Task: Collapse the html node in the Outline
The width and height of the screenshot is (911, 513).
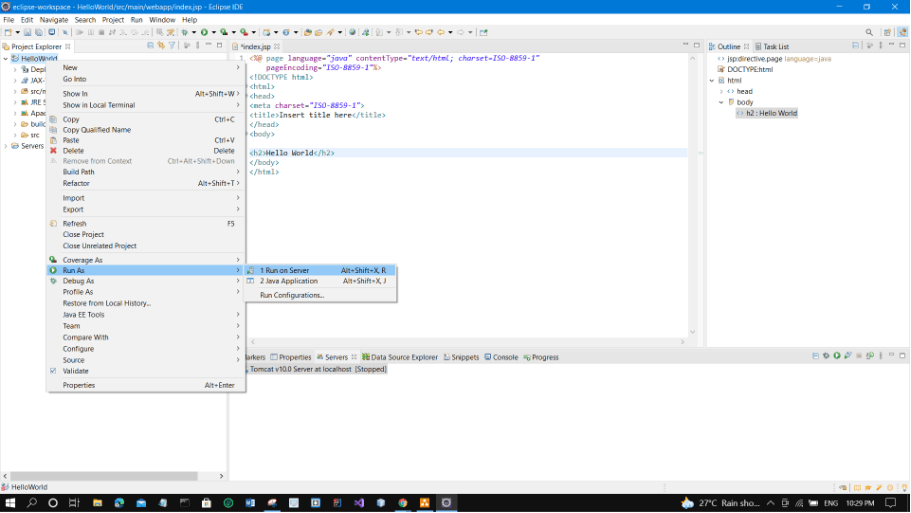Action: click(712, 80)
